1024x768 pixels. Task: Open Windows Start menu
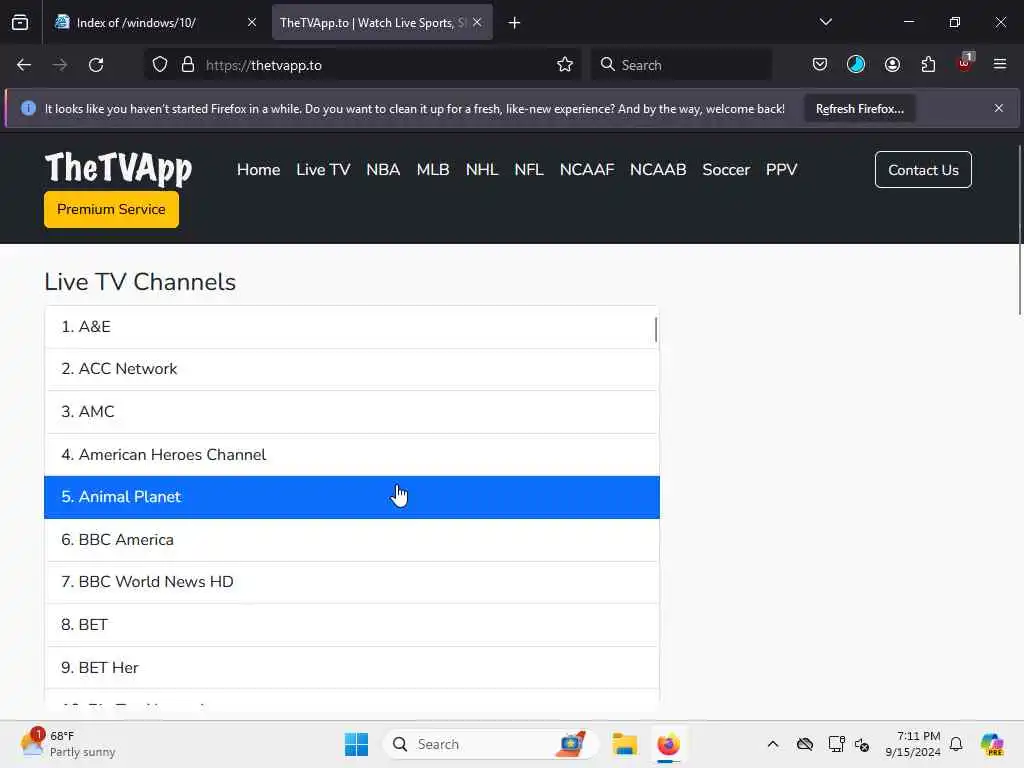(356, 744)
